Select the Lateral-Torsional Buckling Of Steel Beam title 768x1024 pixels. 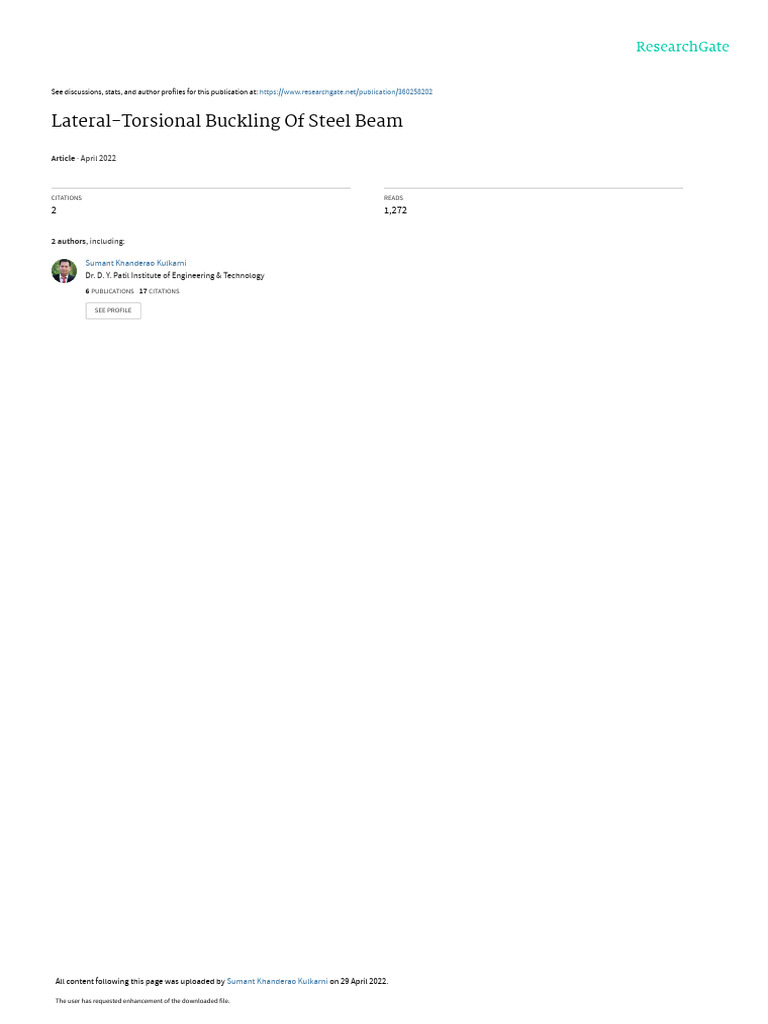[227, 121]
